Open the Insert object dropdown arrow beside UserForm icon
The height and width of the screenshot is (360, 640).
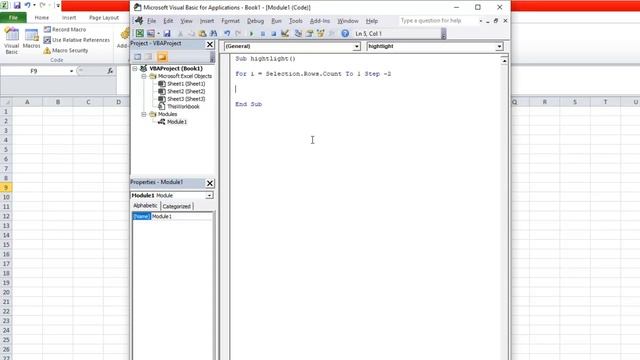coord(158,33)
